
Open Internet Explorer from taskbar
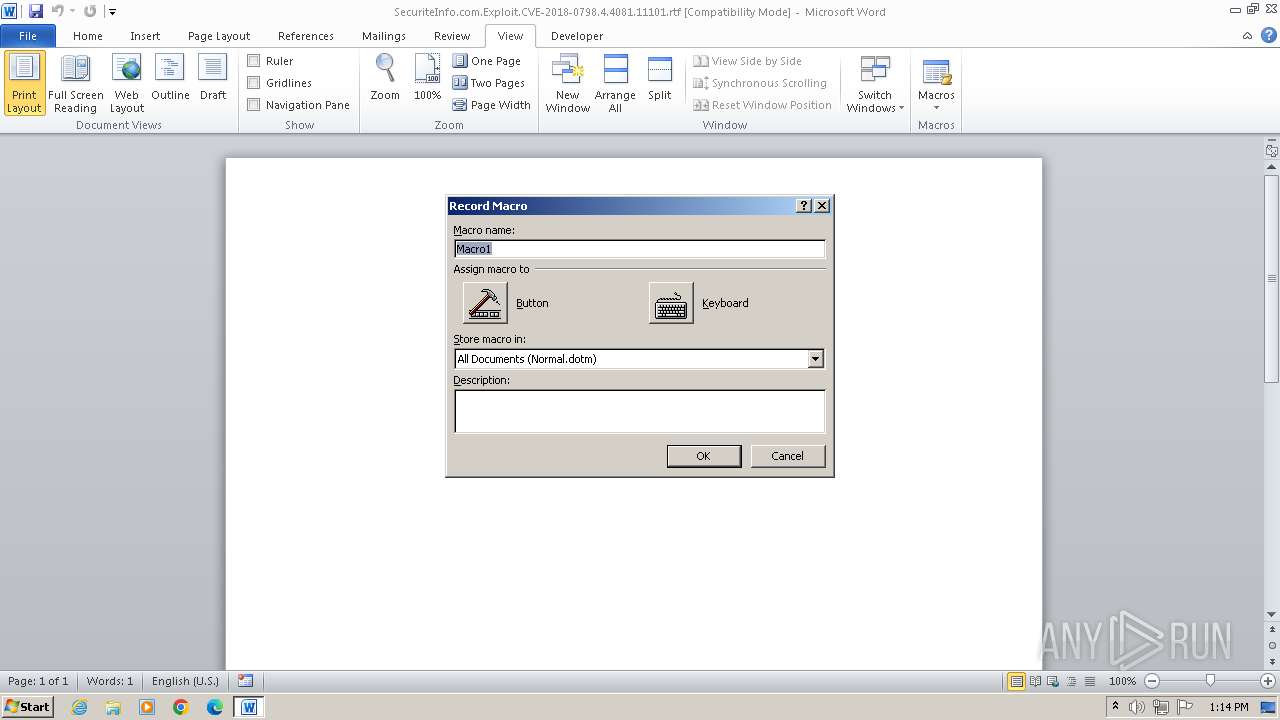click(x=79, y=707)
